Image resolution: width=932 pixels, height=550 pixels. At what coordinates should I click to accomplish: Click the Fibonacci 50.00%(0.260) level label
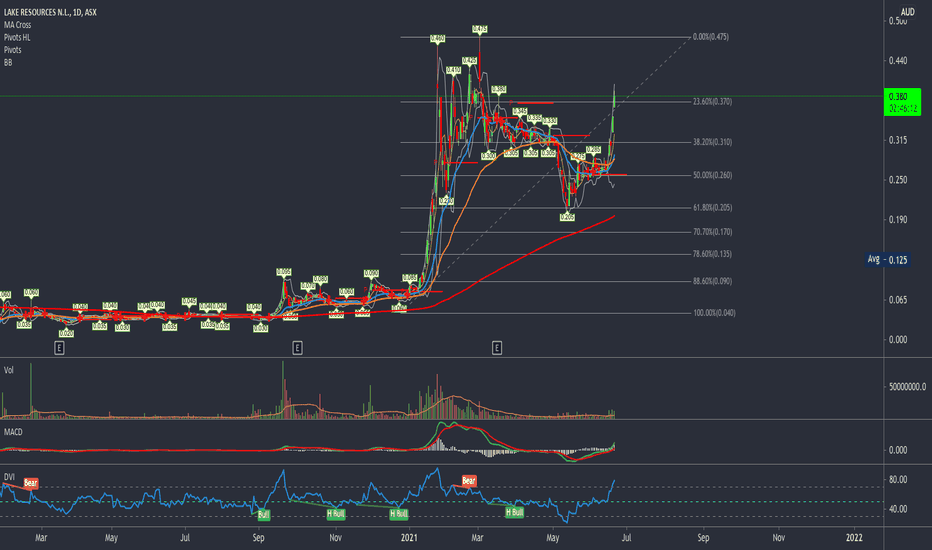[712, 175]
